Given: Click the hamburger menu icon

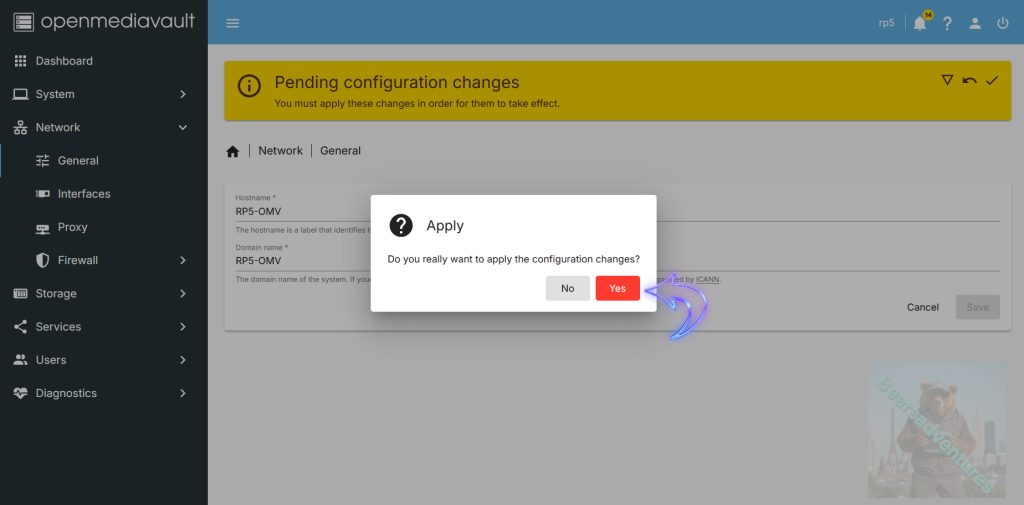Looking at the screenshot, I should [233, 23].
